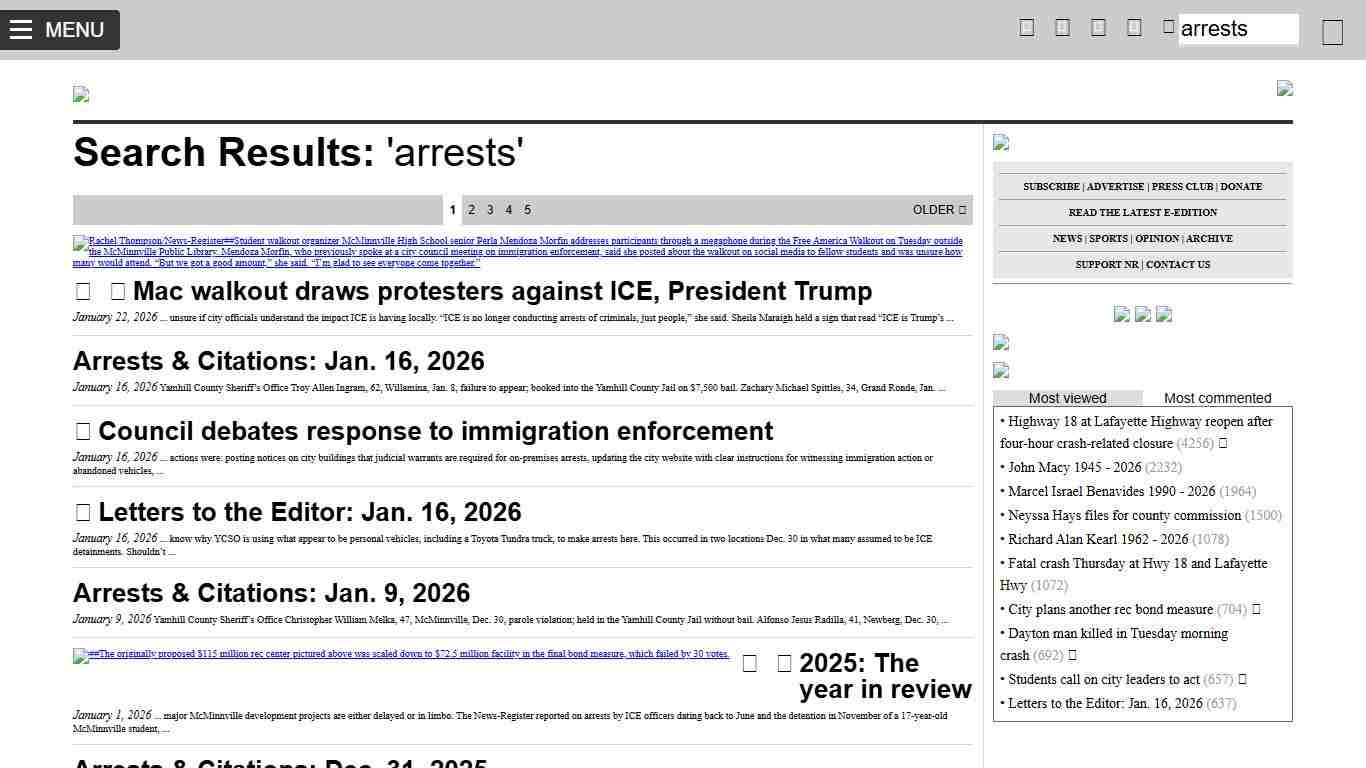Click the icon before the 'Council debates' headline
The width and height of the screenshot is (1366, 768).
pos(83,432)
